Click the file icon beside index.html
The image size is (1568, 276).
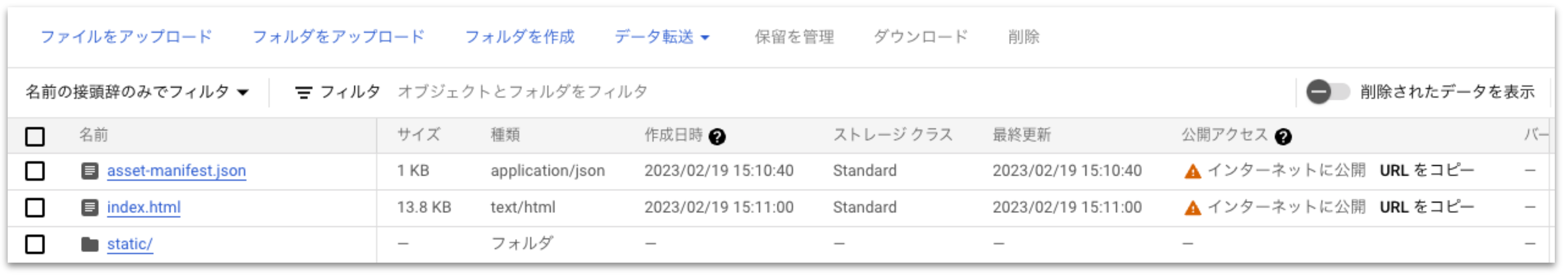click(x=89, y=208)
